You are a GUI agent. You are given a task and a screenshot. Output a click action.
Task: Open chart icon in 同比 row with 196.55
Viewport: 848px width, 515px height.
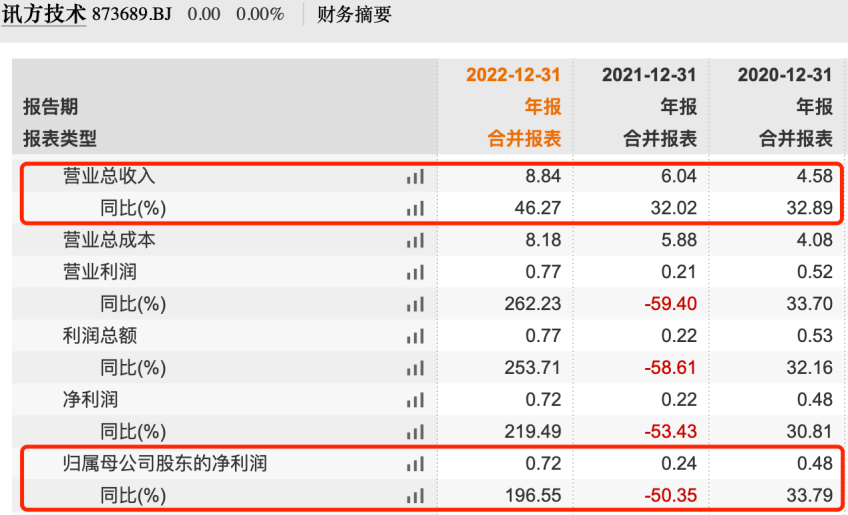(415, 496)
